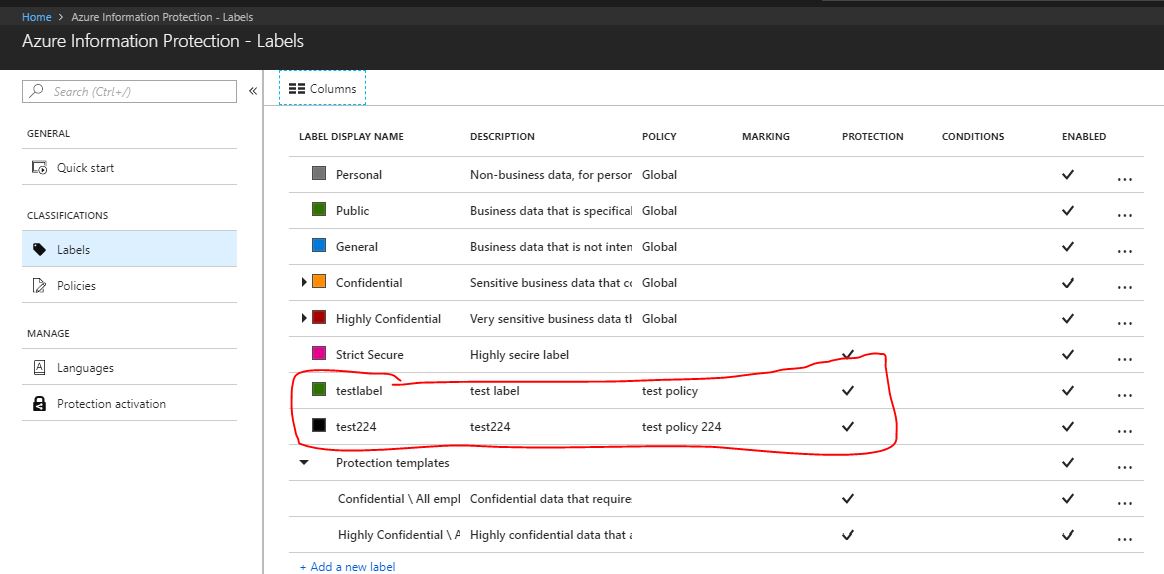
Task: Click the 'test policy 224' policy cell
Action: 681,426
